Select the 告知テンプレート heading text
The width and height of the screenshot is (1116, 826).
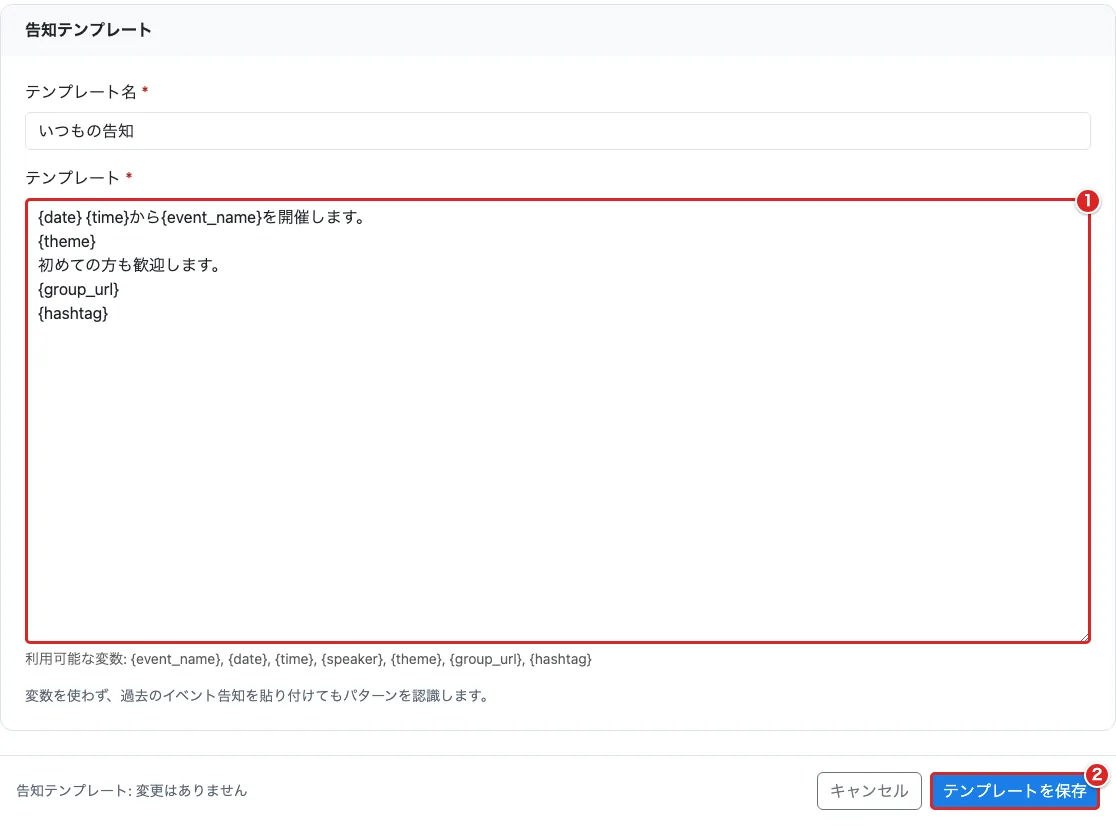tap(88, 30)
